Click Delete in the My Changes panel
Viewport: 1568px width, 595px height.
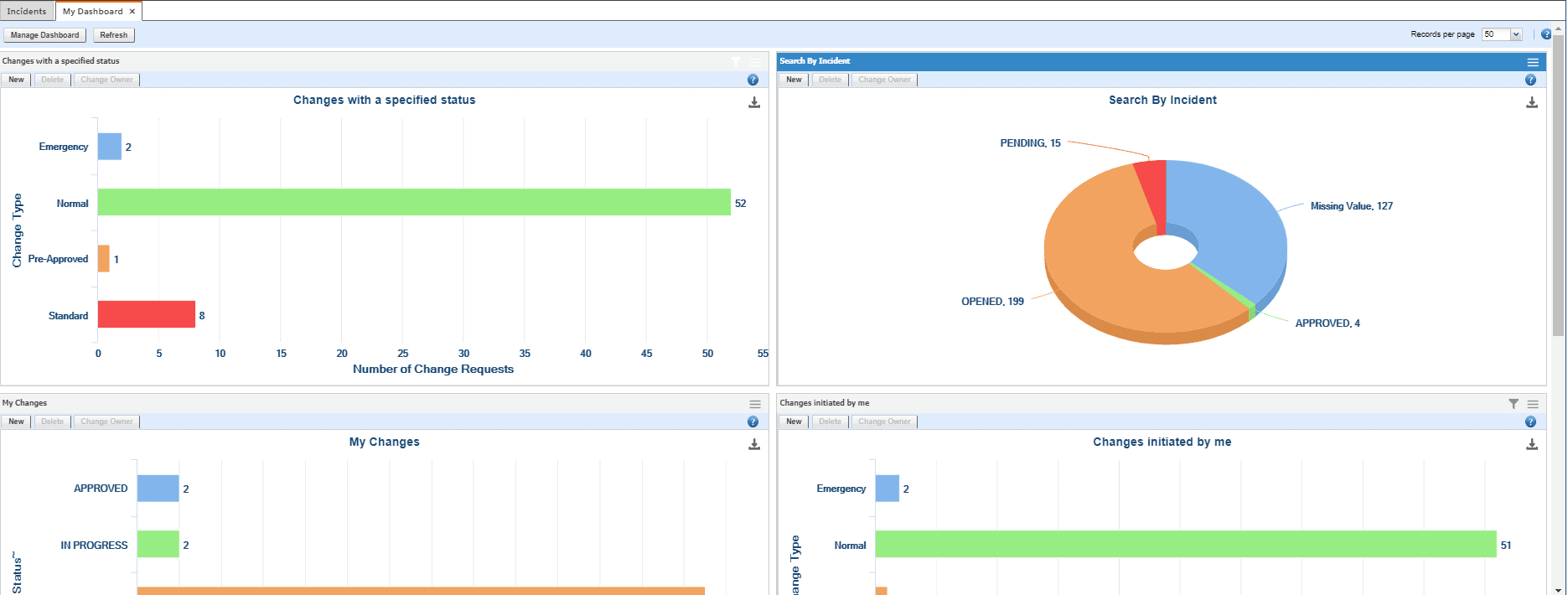(53, 422)
